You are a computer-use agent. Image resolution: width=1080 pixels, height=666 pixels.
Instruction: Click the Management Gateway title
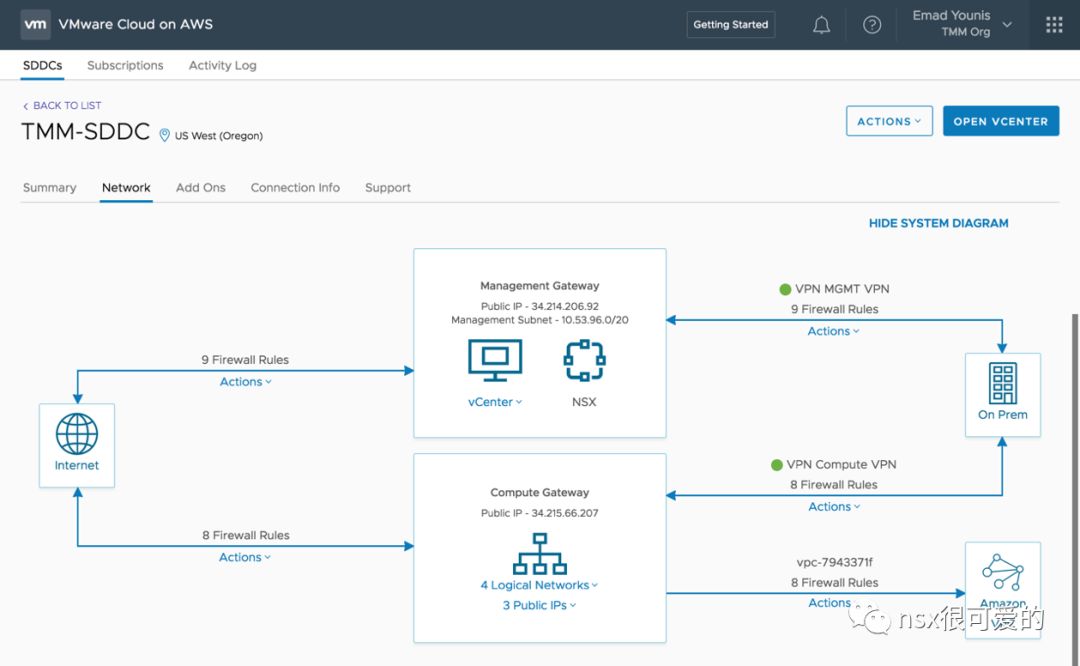click(539, 286)
